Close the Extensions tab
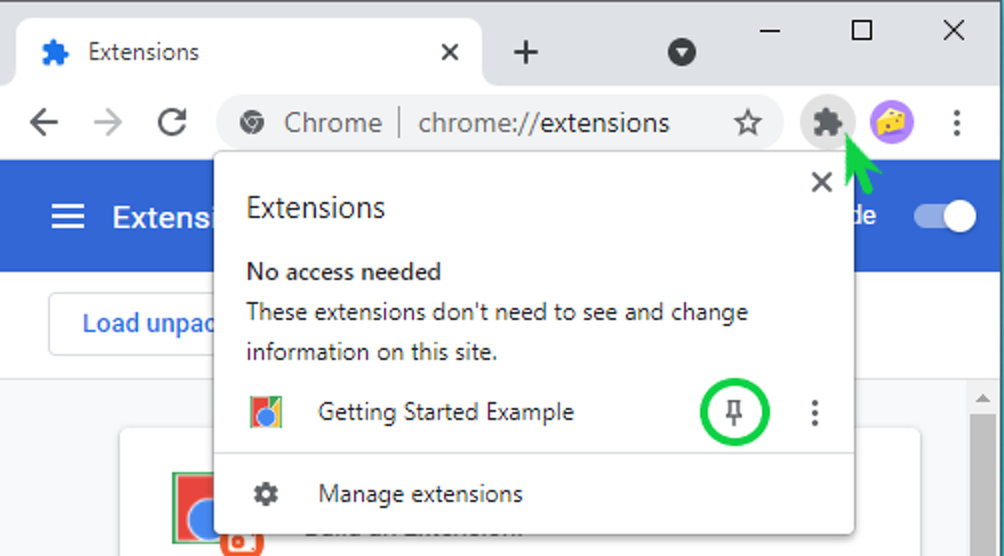The width and height of the screenshot is (1004, 556). click(450, 52)
